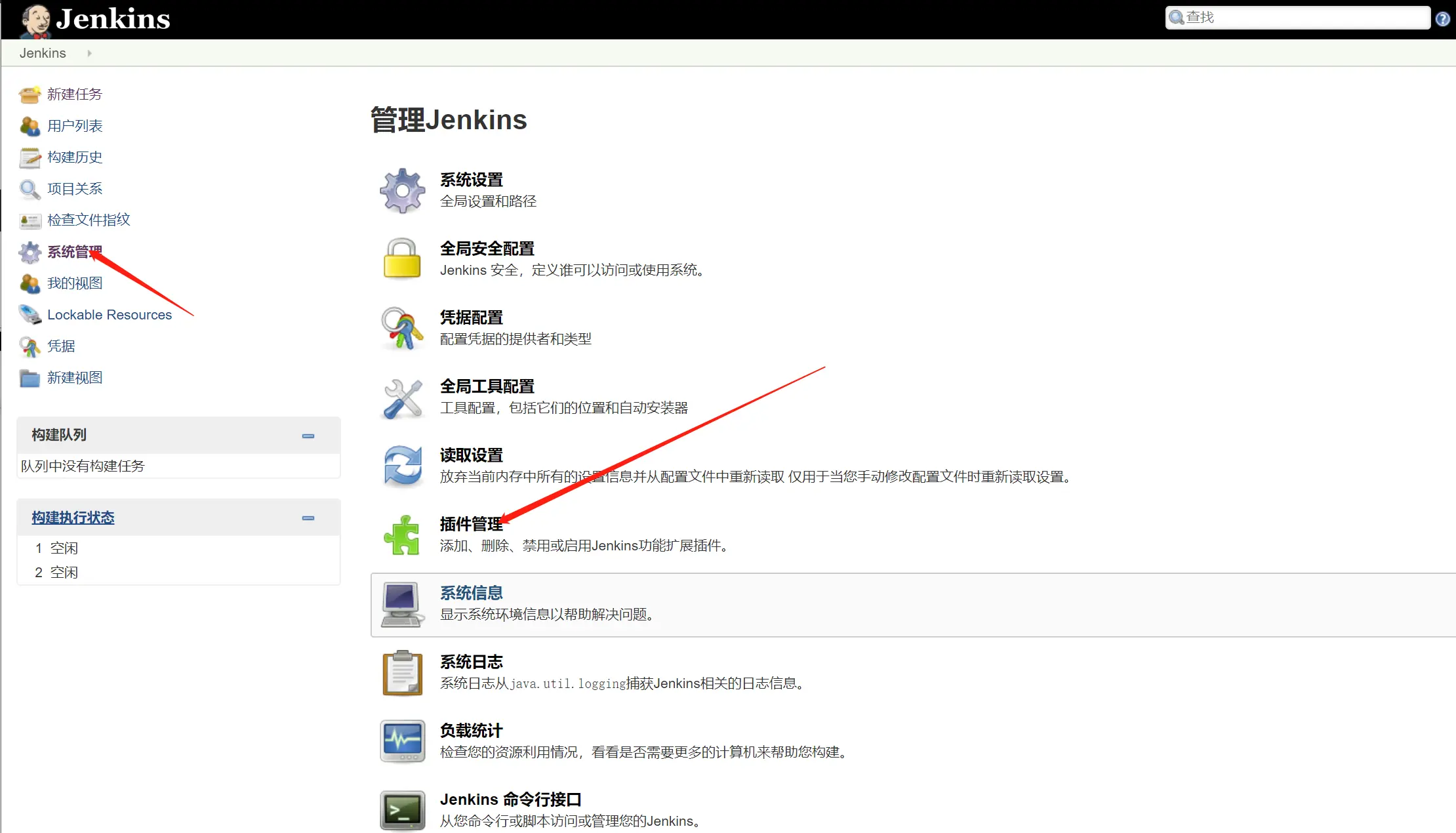Collapse the 构建执行状态 panel
Image resolution: width=1456 pixels, height=833 pixels.
[308, 518]
